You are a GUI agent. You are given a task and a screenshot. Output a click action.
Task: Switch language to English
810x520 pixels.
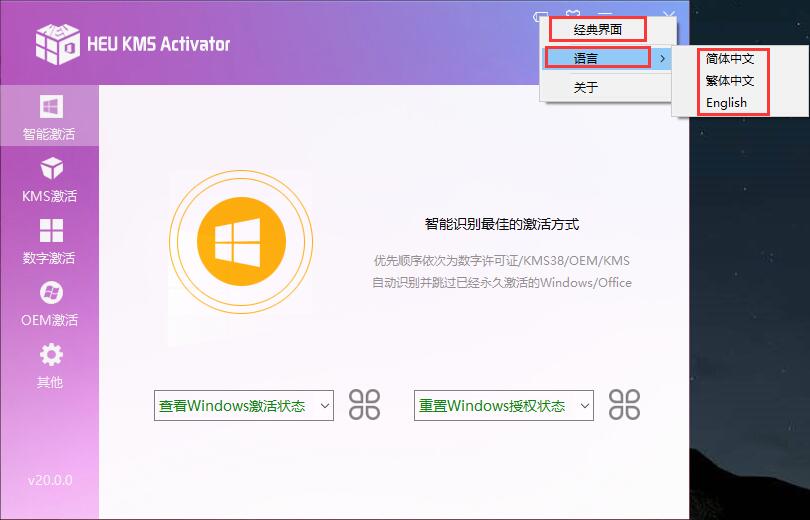click(726, 102)
